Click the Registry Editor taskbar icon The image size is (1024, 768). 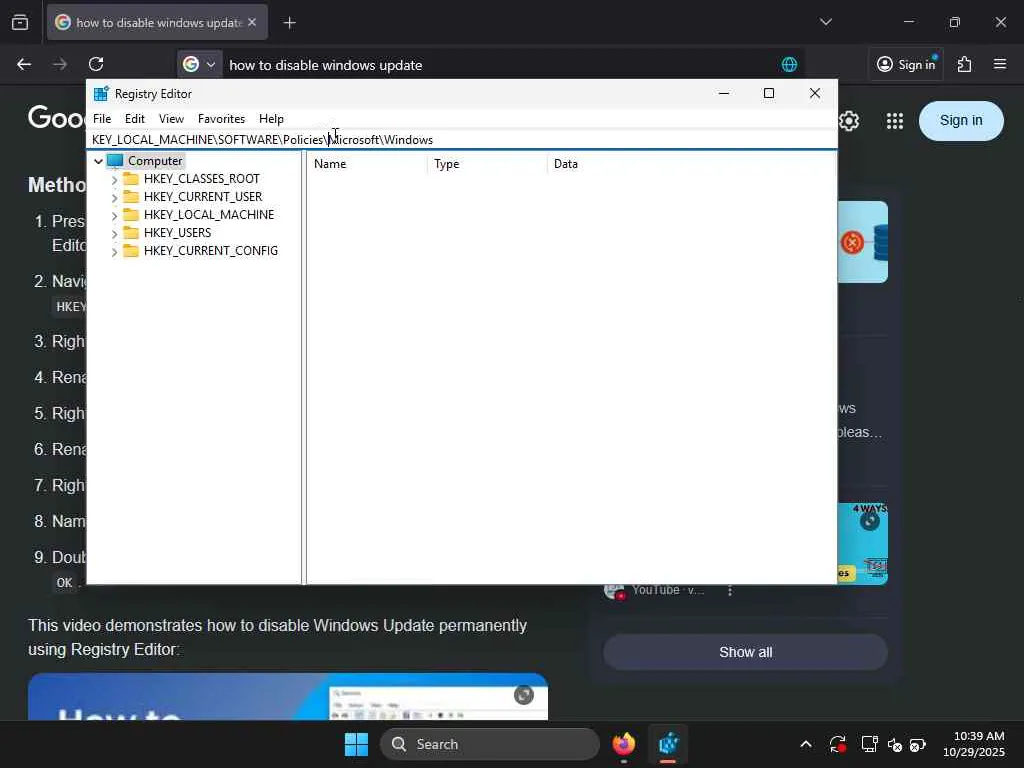click(x=668, y=744)
